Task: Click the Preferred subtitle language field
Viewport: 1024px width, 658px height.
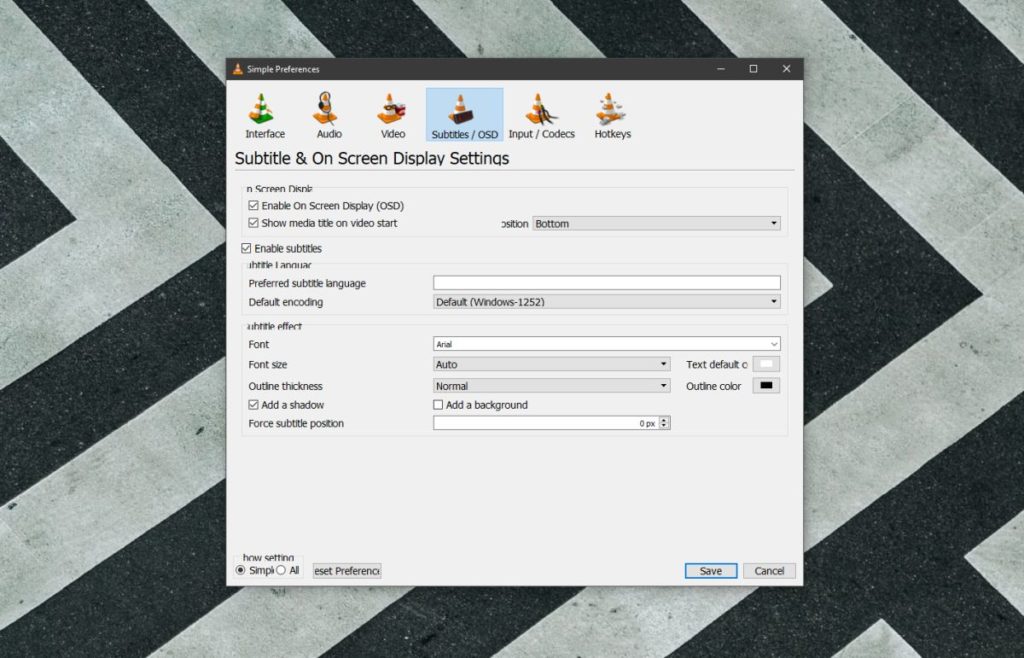Action: coord(605,282)
